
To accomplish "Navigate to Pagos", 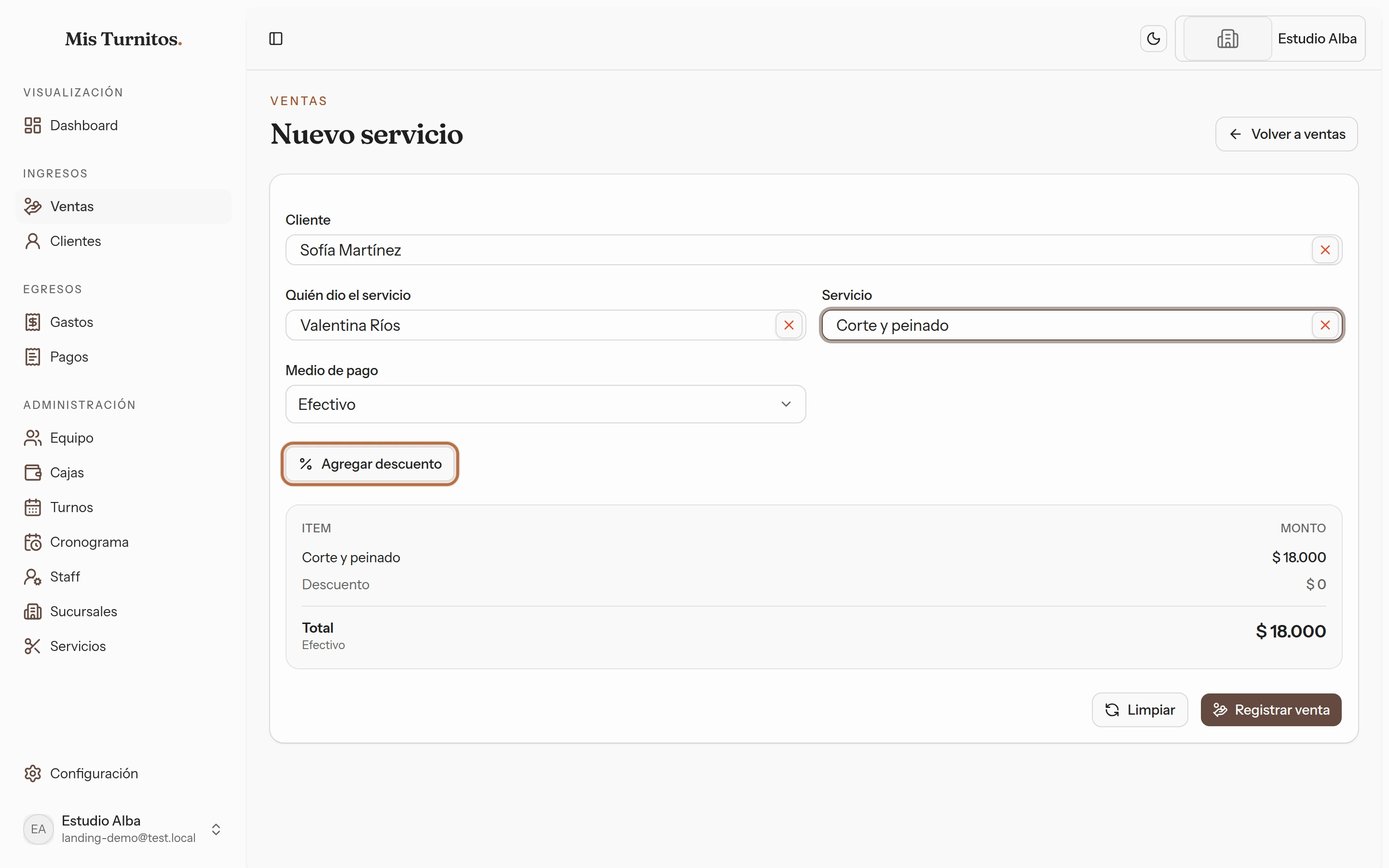I will point(123,356).
